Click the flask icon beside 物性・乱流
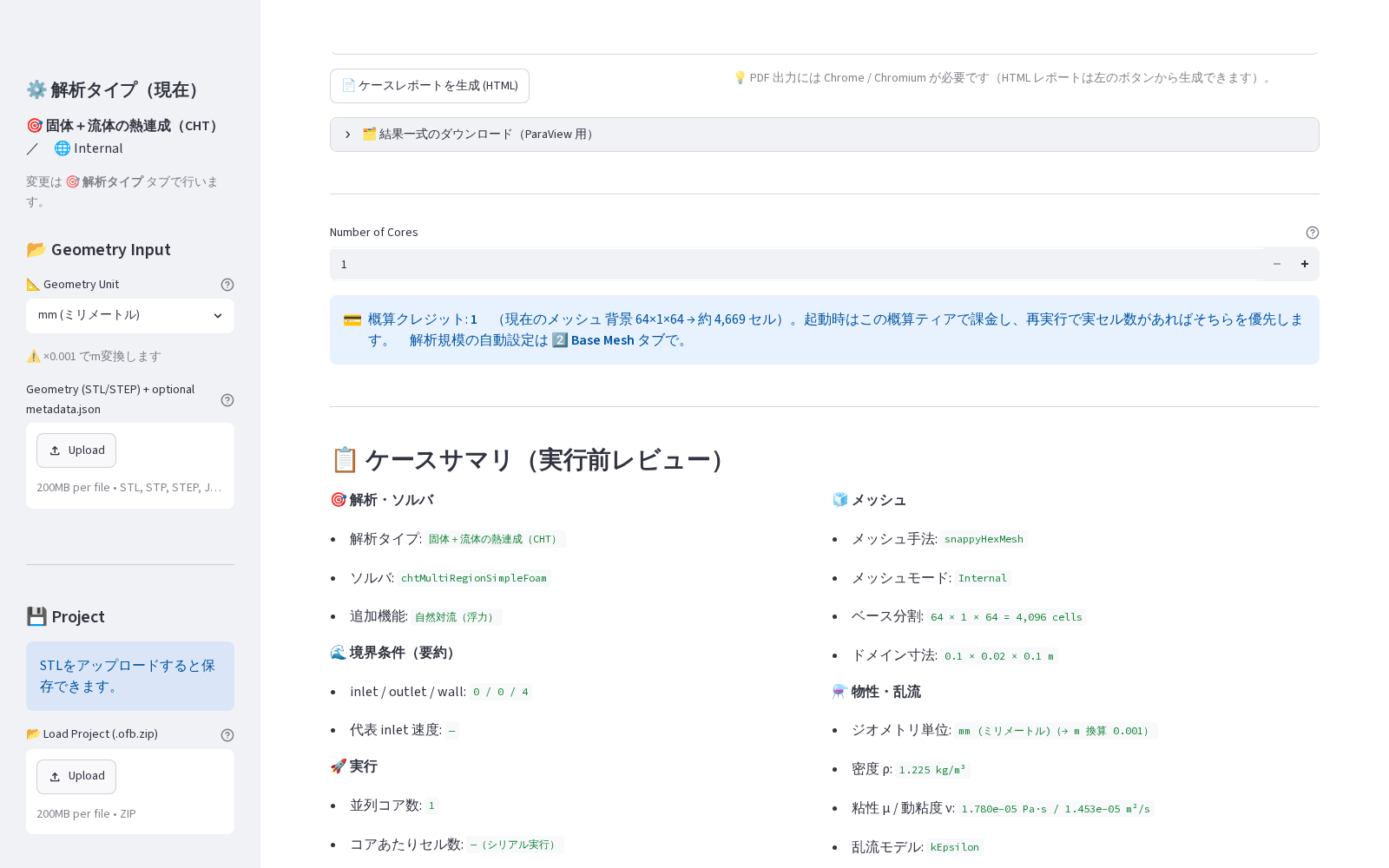Screen dimensions: 1389x868 click(839, 692)
